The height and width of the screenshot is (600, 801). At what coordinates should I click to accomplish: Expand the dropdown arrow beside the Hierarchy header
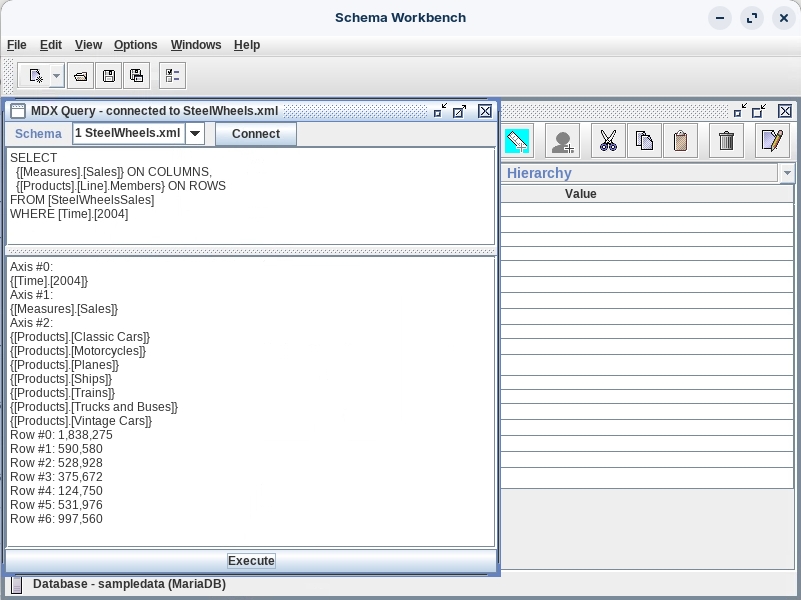click(787, 173)
